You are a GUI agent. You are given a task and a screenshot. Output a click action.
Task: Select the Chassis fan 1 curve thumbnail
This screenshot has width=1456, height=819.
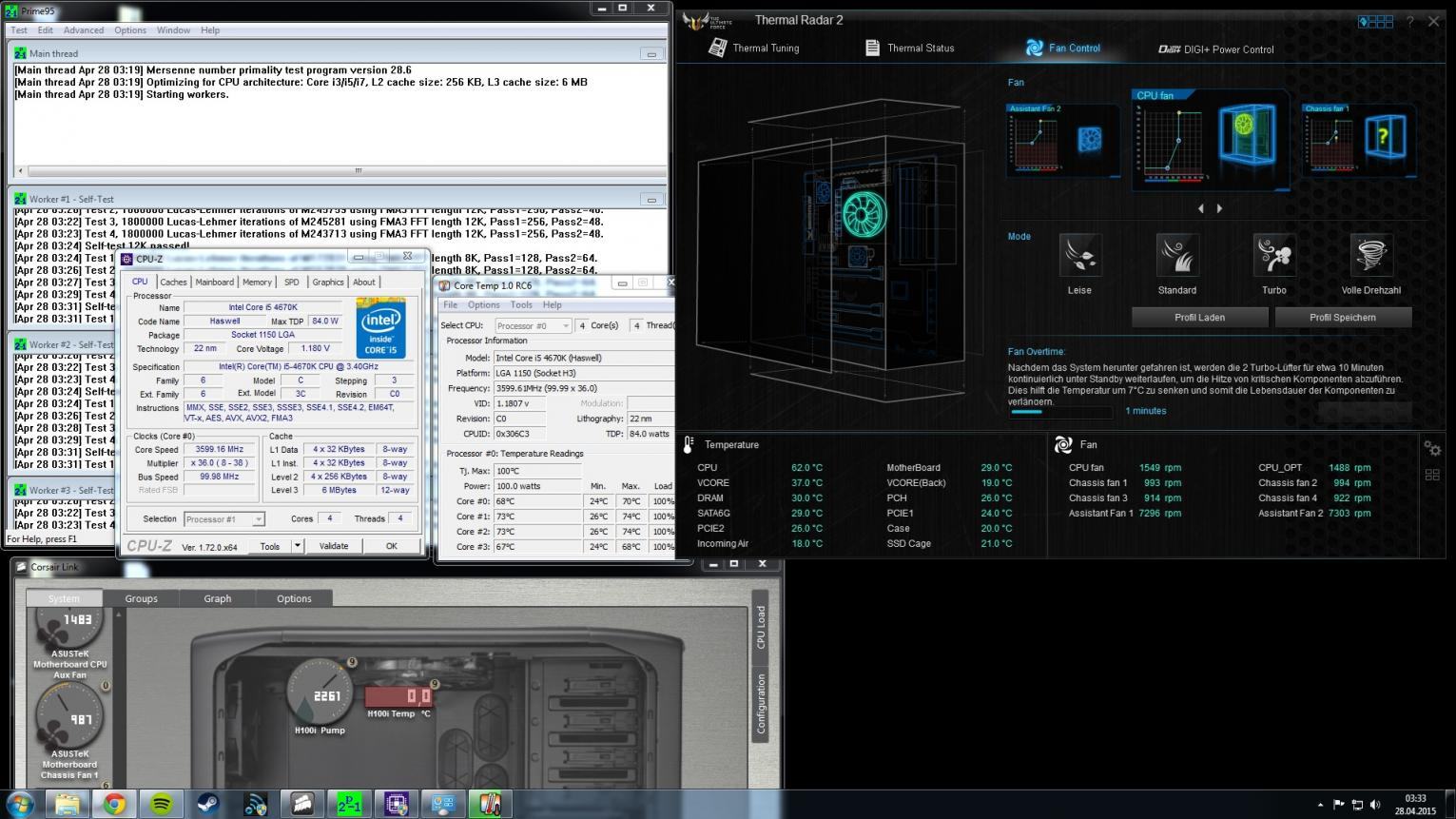(x=1358, y=139)
